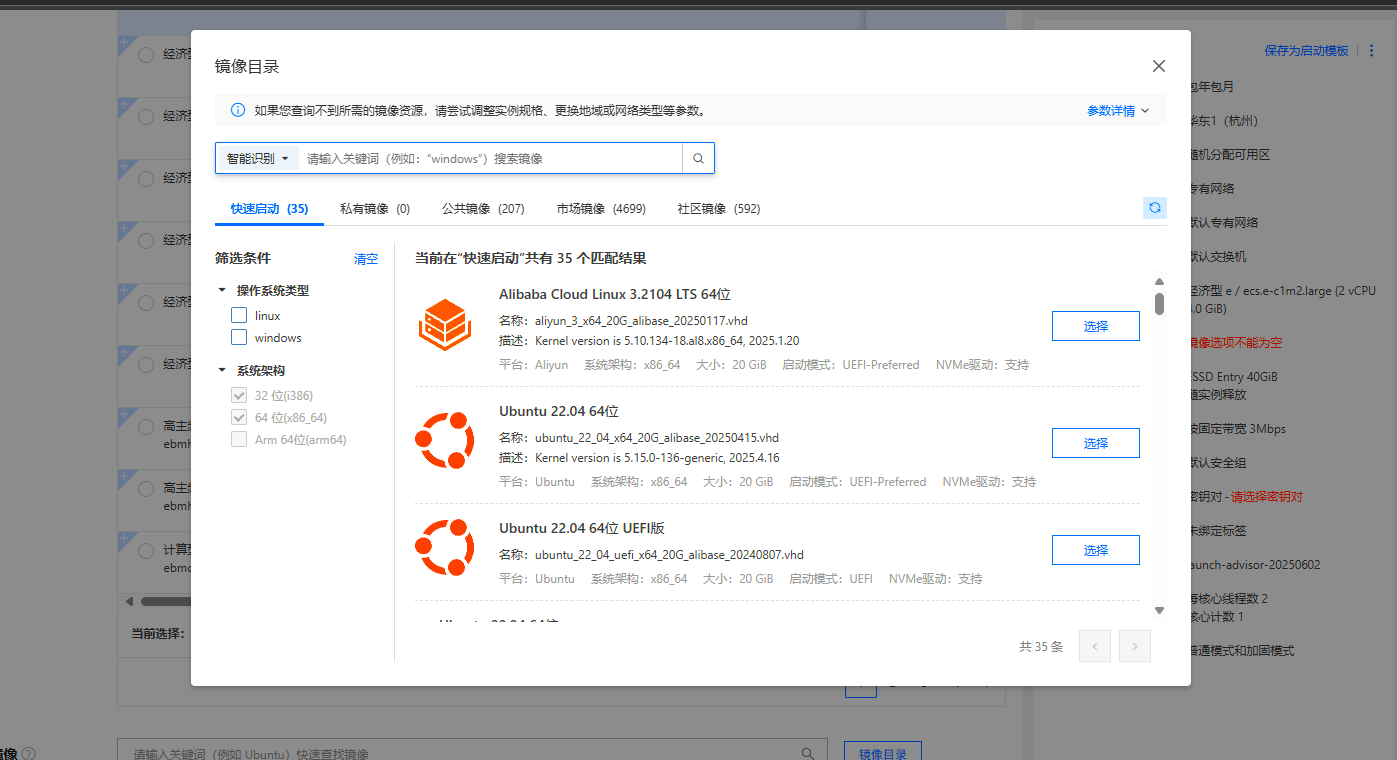Expand 参数详情 details link

click(x=1118, y=111)
